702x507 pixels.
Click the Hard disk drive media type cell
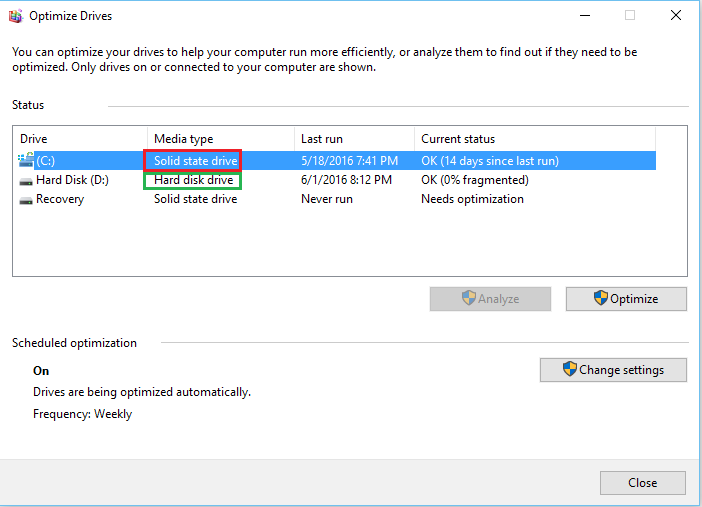click(x=193, y=180)
